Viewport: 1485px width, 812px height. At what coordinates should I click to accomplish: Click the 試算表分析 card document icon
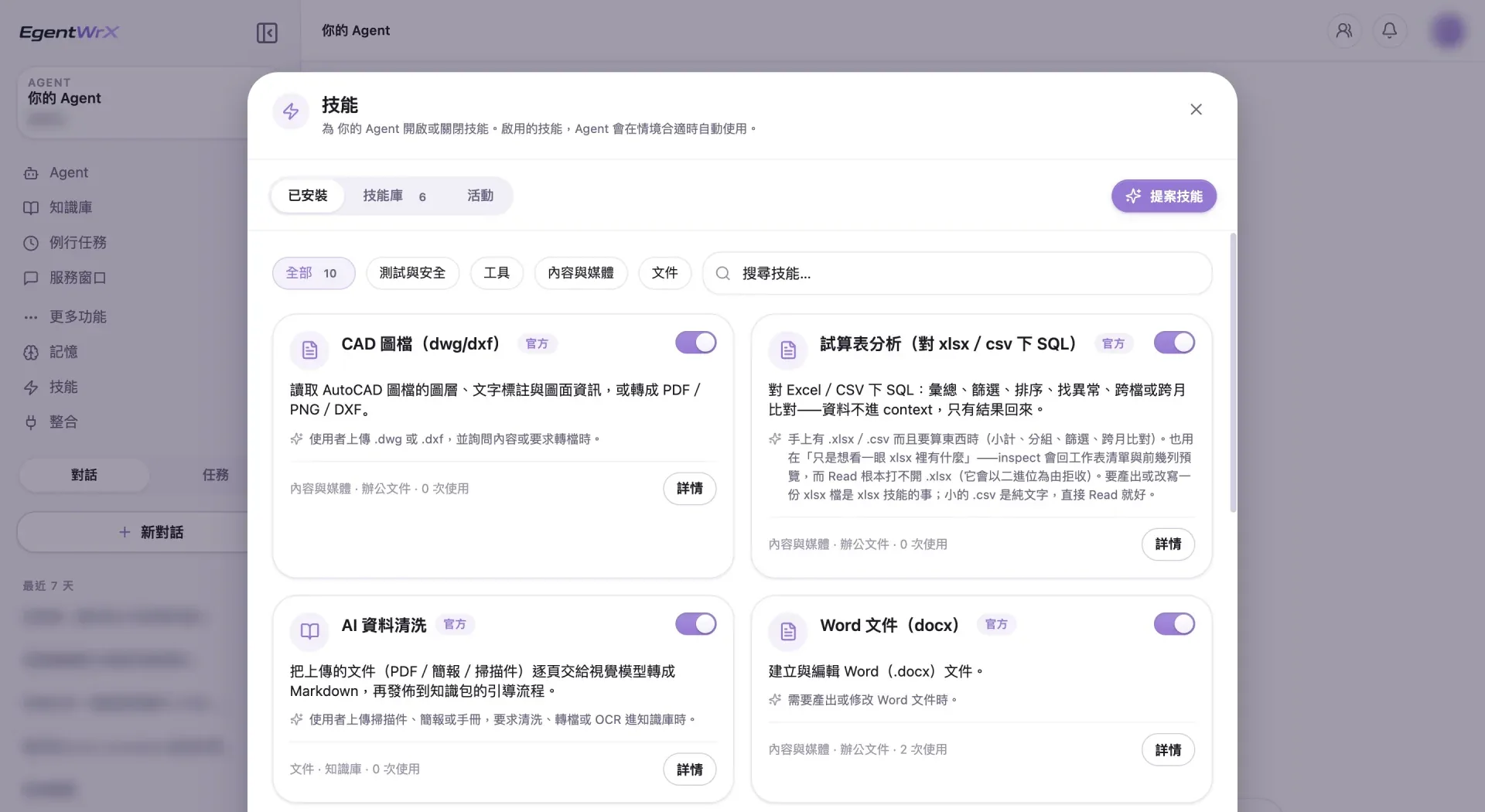(788, 350)
